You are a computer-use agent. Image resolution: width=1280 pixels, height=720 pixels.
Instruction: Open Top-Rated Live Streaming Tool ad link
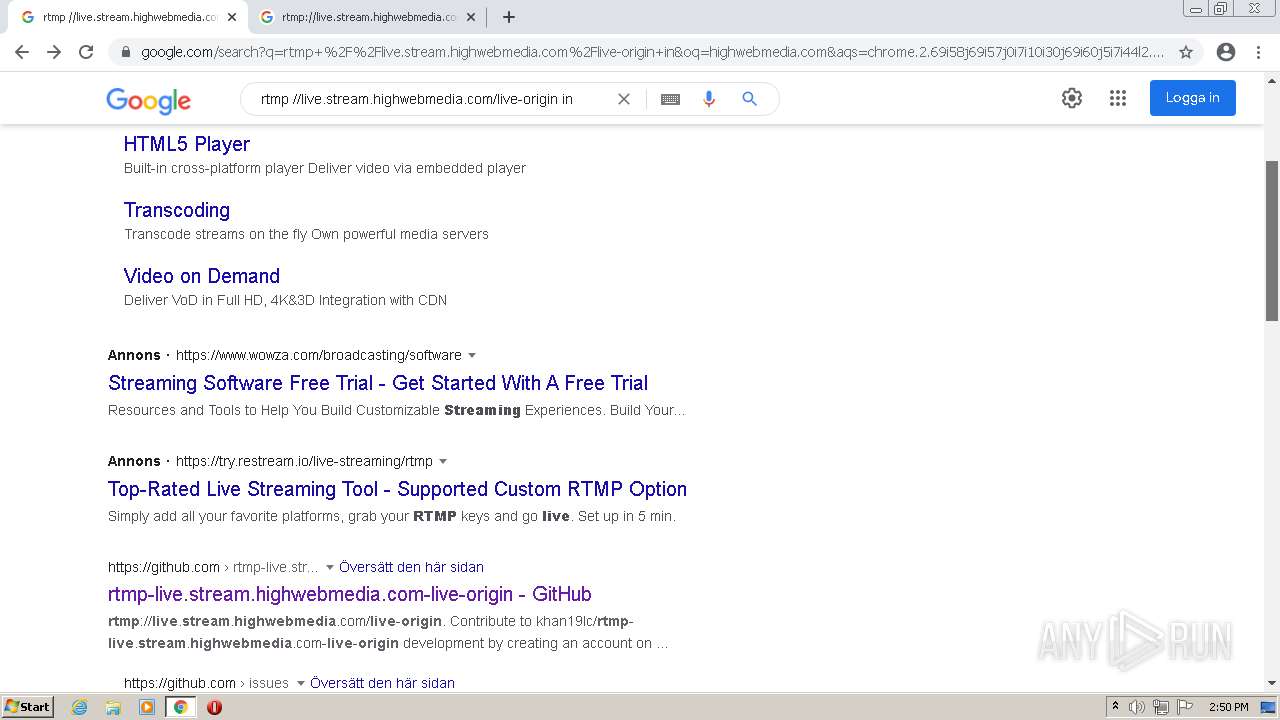[397, 489]
